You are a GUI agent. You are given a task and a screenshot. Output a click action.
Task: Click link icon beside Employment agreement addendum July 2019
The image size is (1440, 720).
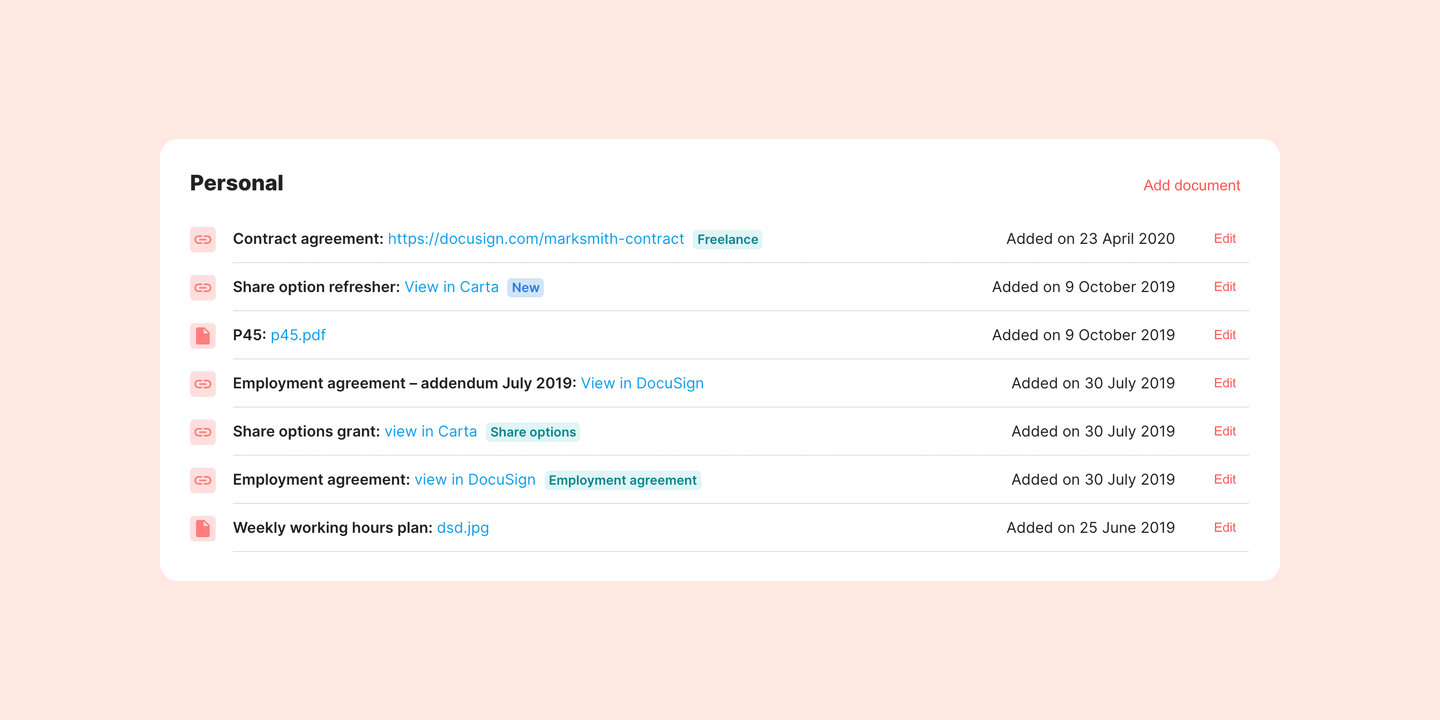point(203,384)
